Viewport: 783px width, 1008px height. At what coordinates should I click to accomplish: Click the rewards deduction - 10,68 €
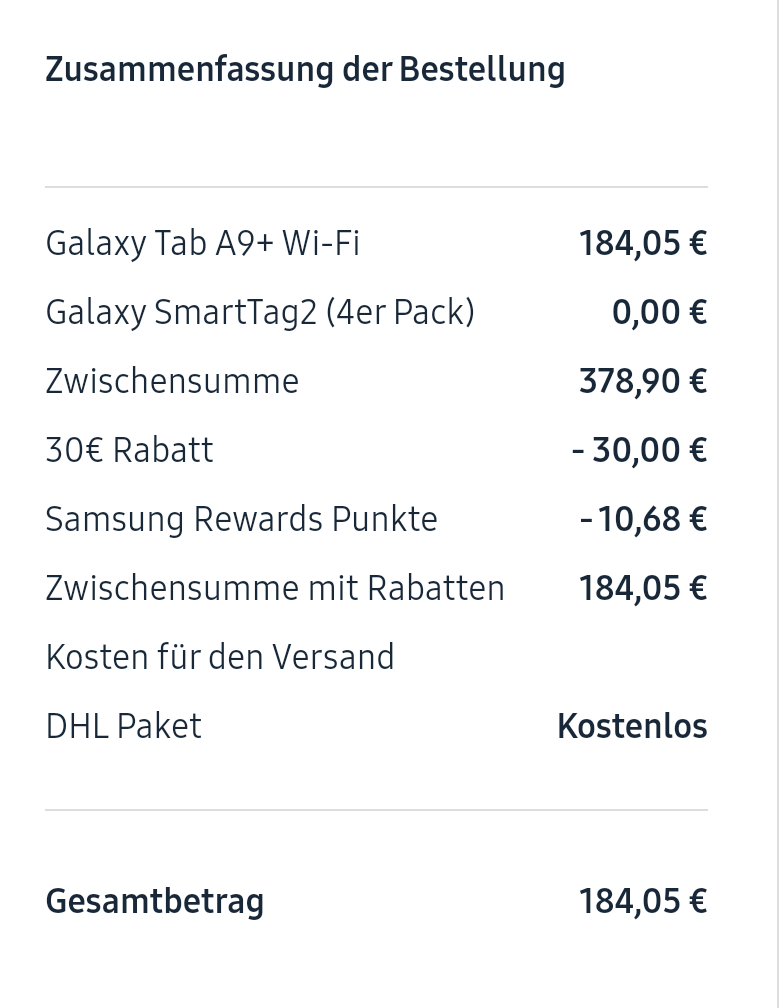pos(643,519)
